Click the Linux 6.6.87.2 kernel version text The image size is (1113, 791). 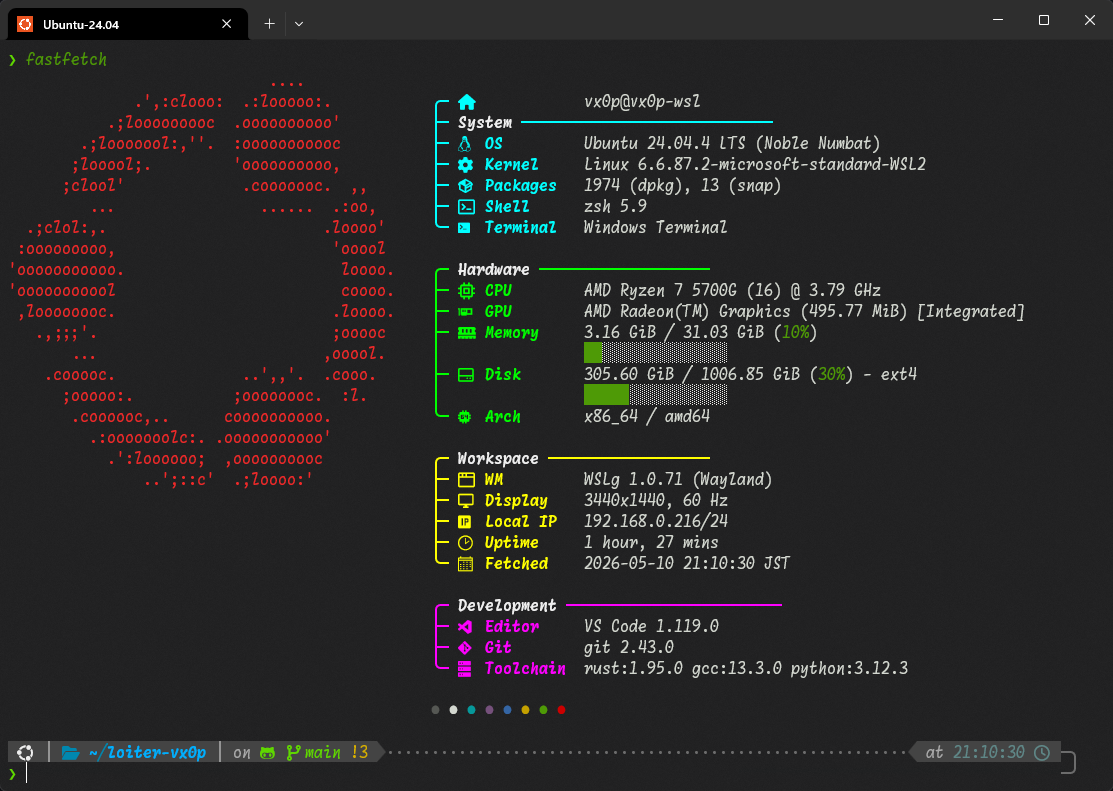pos(755,165)
